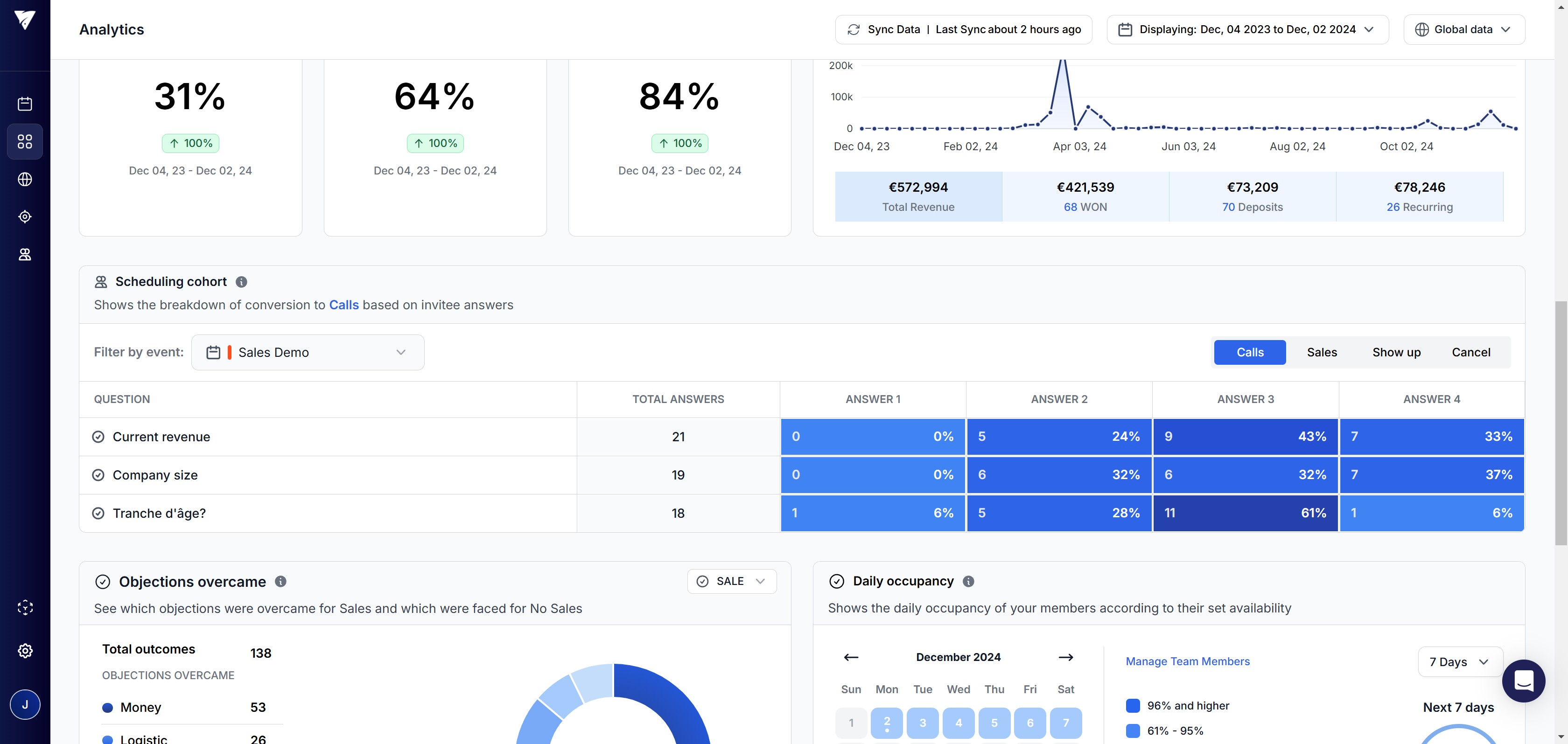Viewport: 1568px width, 744px height.
Task: Expand the SALE outcome dropdown
Action: click(732, 582)
